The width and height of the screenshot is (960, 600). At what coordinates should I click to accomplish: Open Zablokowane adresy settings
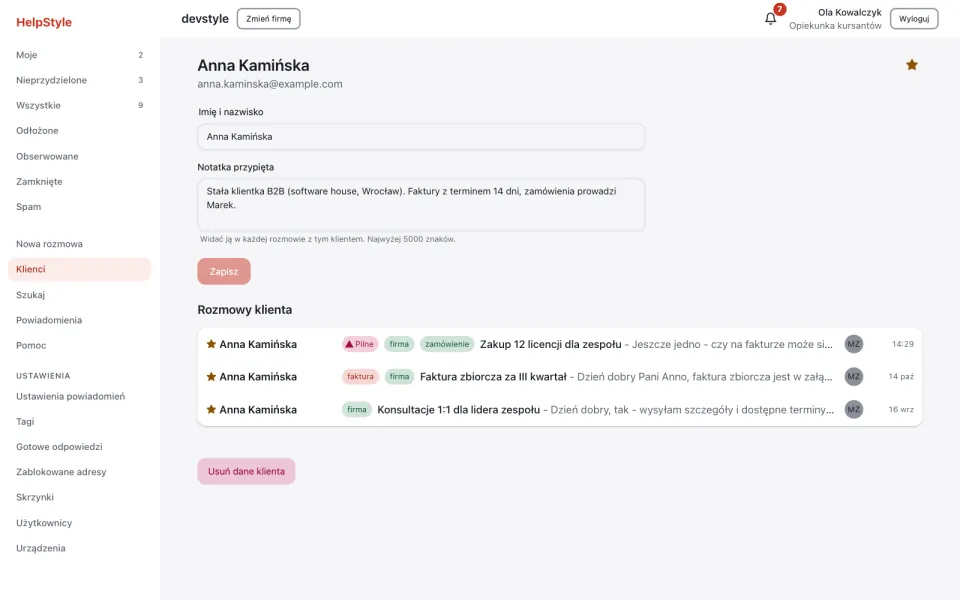pyautogui.click(x=80, y=471)
